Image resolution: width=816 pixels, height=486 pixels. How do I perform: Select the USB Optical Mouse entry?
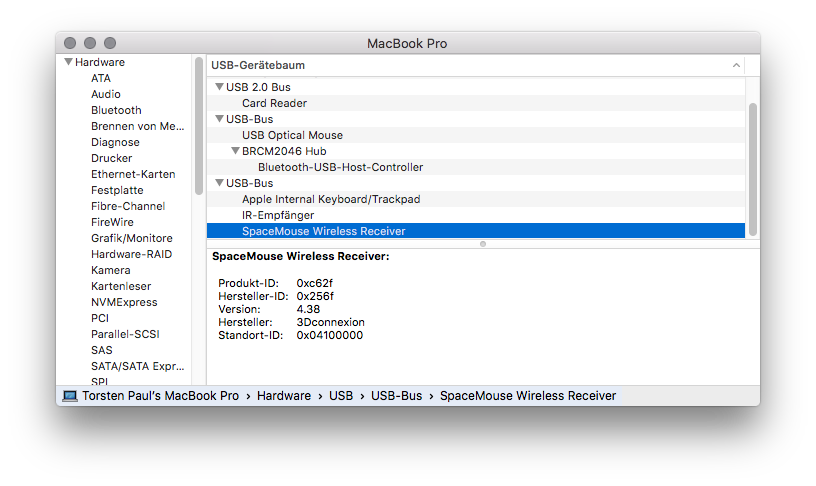pyautogui.click(x=292, y=135)
